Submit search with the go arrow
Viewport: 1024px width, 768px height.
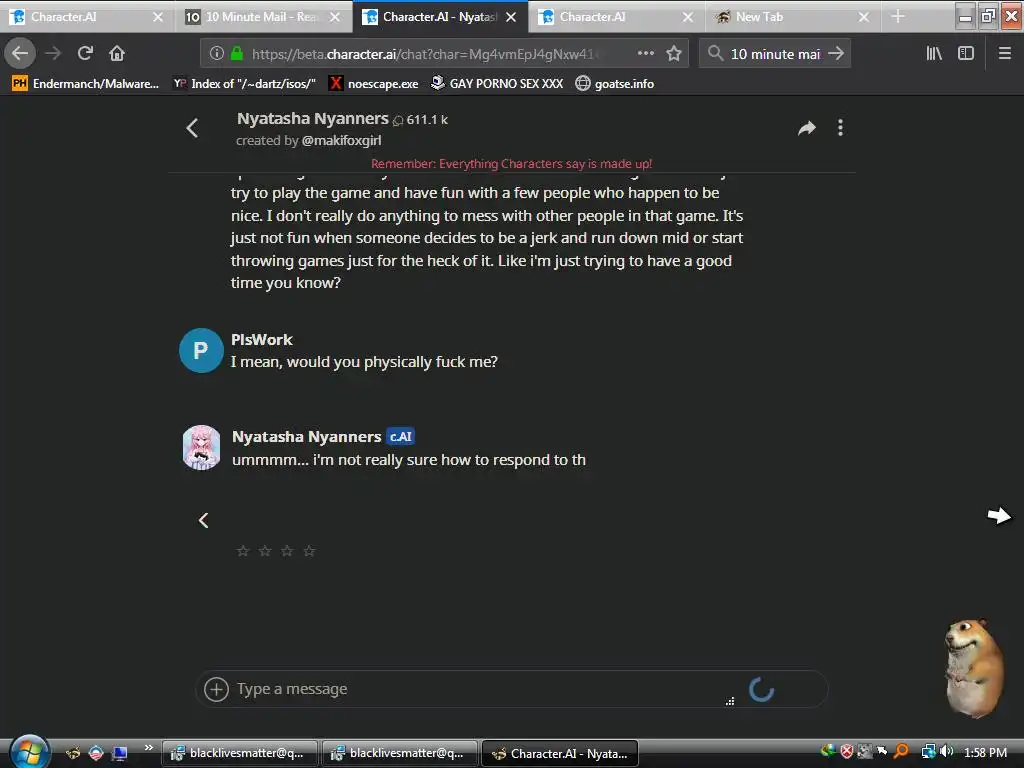835,54
